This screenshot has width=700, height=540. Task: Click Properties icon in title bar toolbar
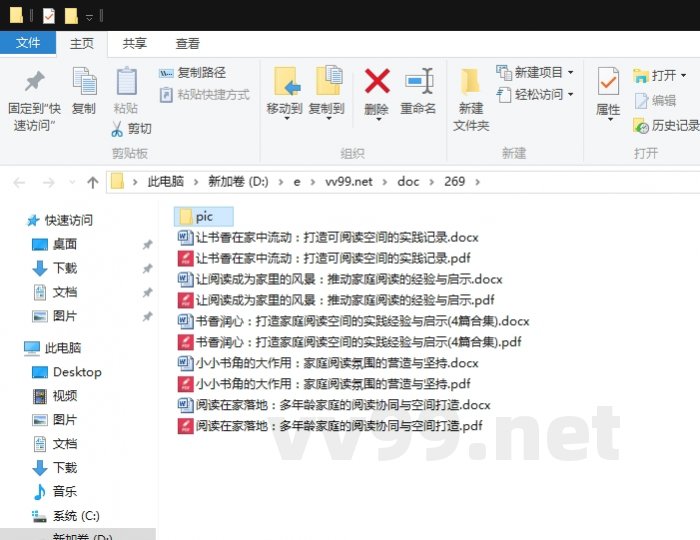[49, 16]
